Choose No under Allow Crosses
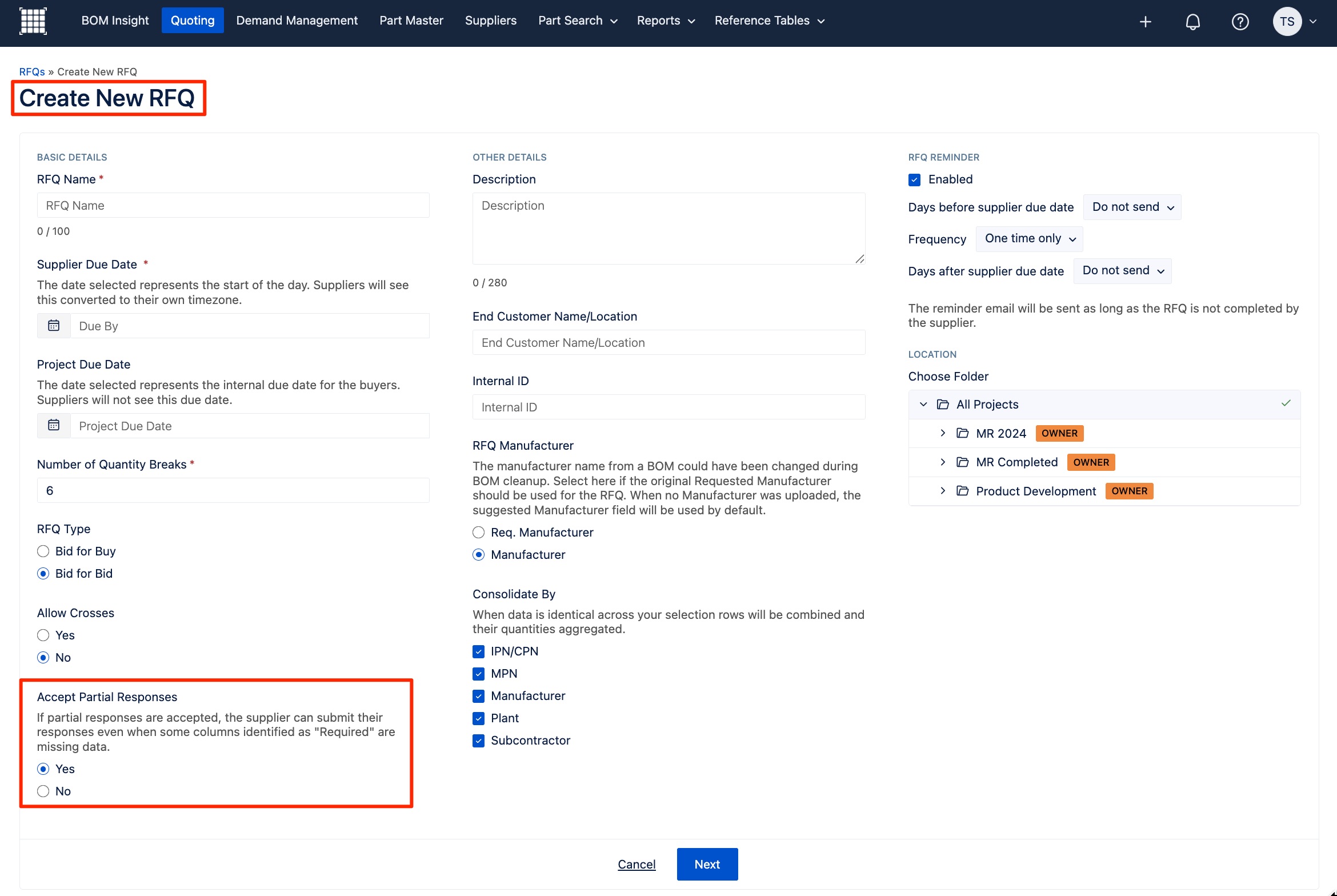Screen dimensions: 1337x896 point(43,658)
